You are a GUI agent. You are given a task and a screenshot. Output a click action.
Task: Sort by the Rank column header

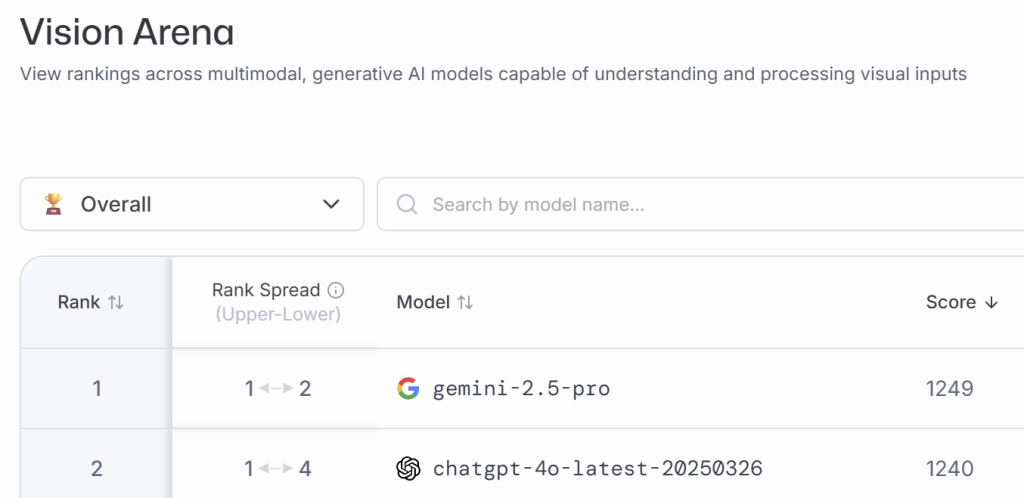click(x=78, y=302)
